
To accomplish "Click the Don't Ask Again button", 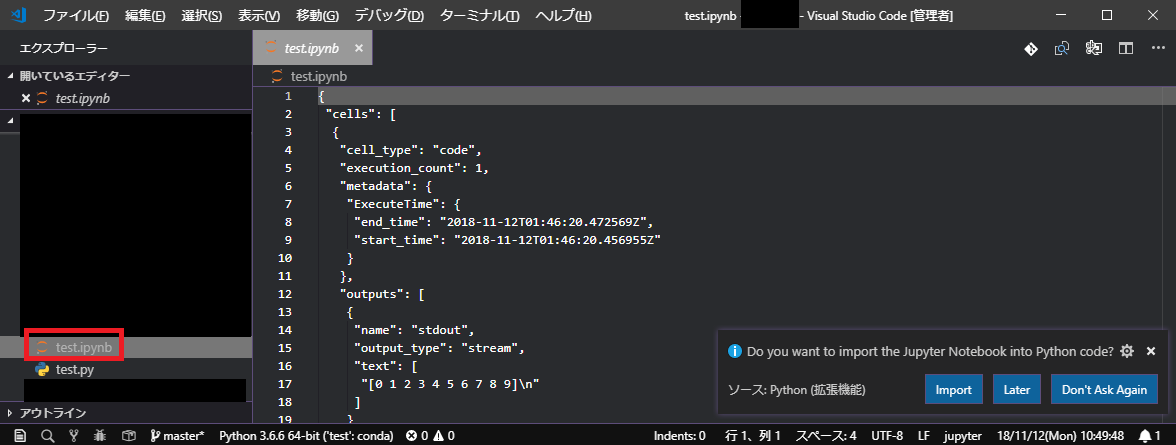I will coord(1104,389).
